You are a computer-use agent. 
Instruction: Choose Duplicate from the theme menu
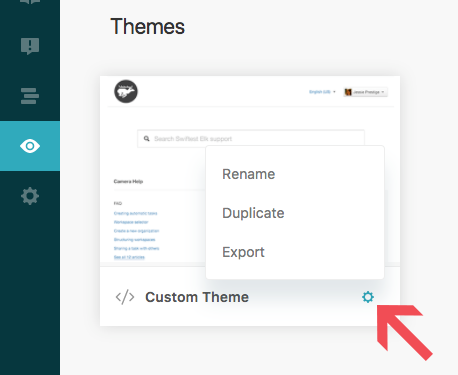(x=253, y=213)
